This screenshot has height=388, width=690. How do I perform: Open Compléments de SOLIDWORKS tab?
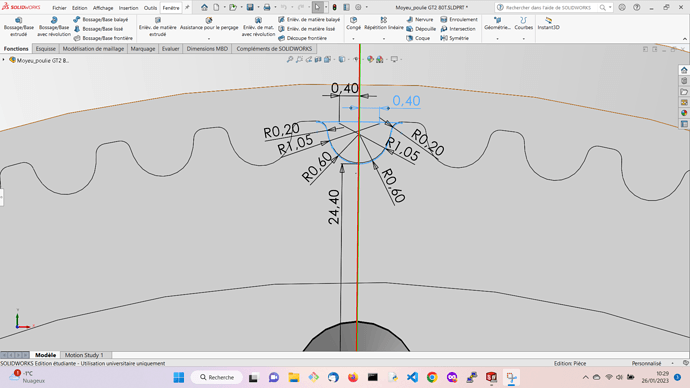(x=274, y=48)
